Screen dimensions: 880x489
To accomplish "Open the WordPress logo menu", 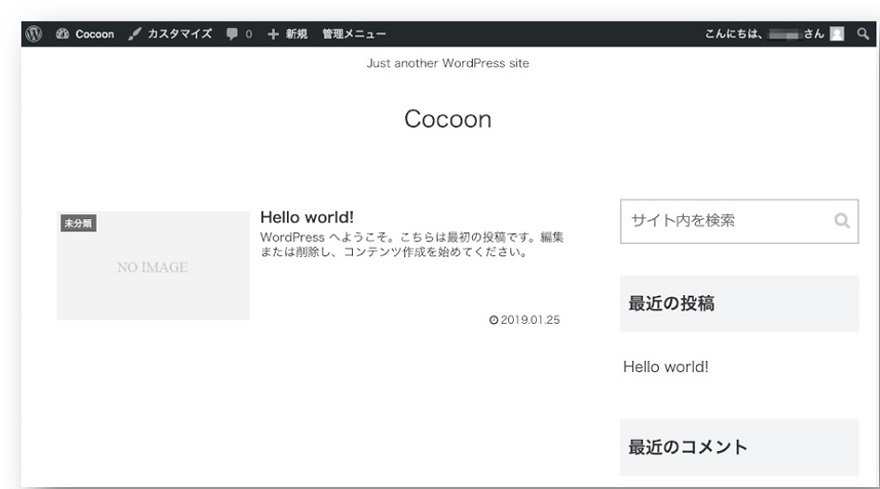I will [34, 34].
